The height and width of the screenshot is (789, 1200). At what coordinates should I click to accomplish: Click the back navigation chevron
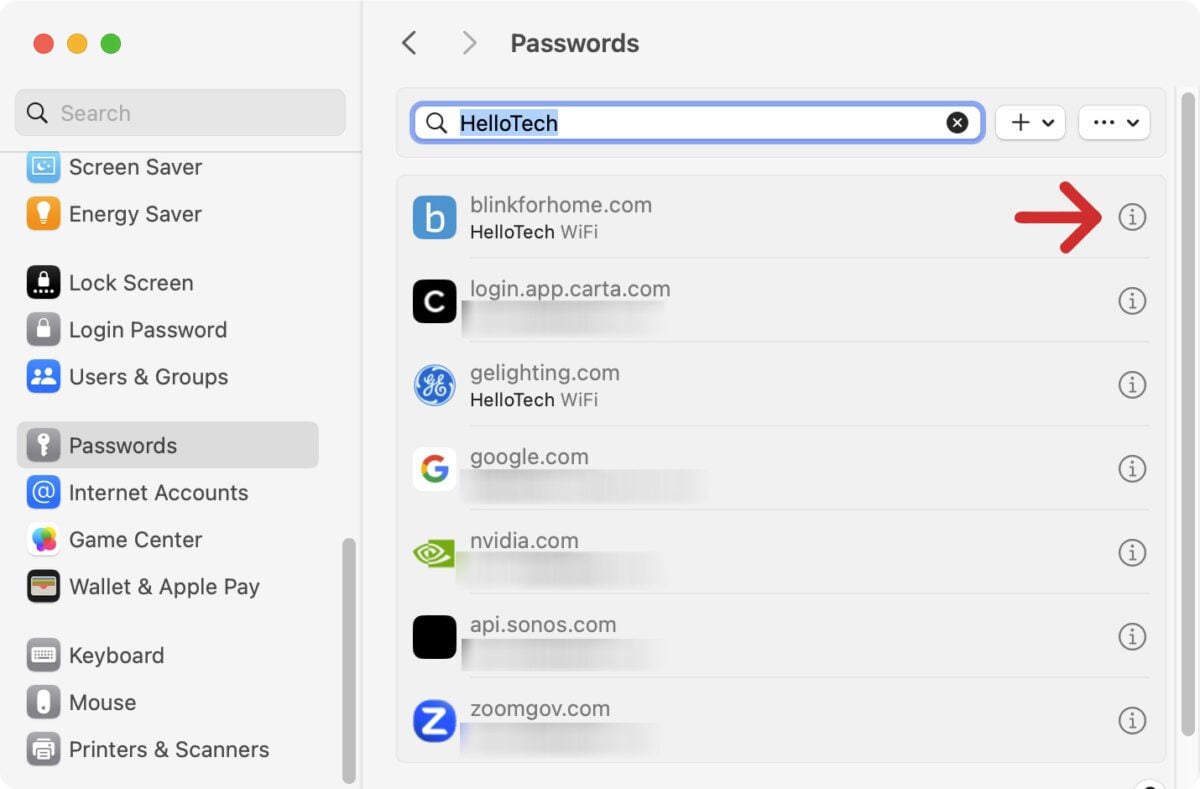pyautogui.click(x=409, y=43)
